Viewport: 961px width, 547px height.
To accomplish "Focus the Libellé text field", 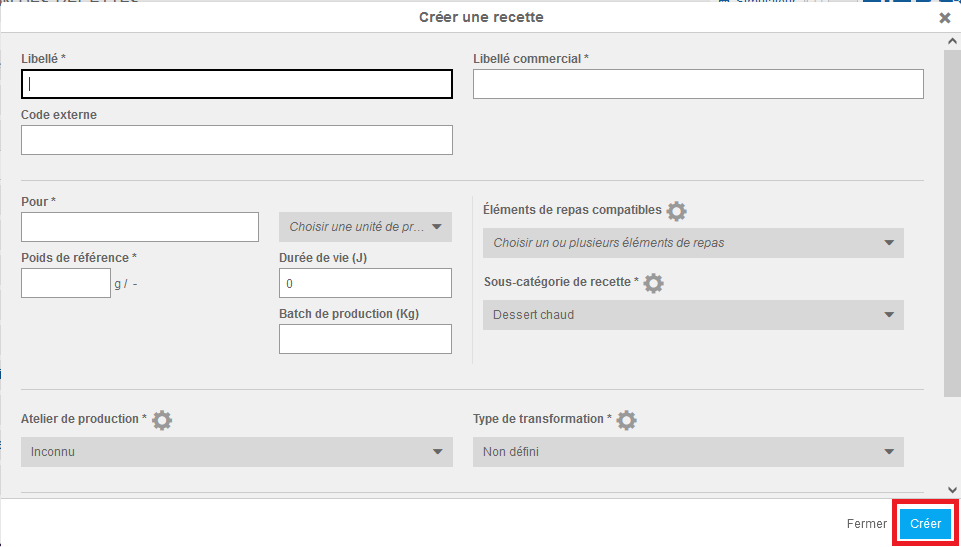I will [x=236, y=84].
